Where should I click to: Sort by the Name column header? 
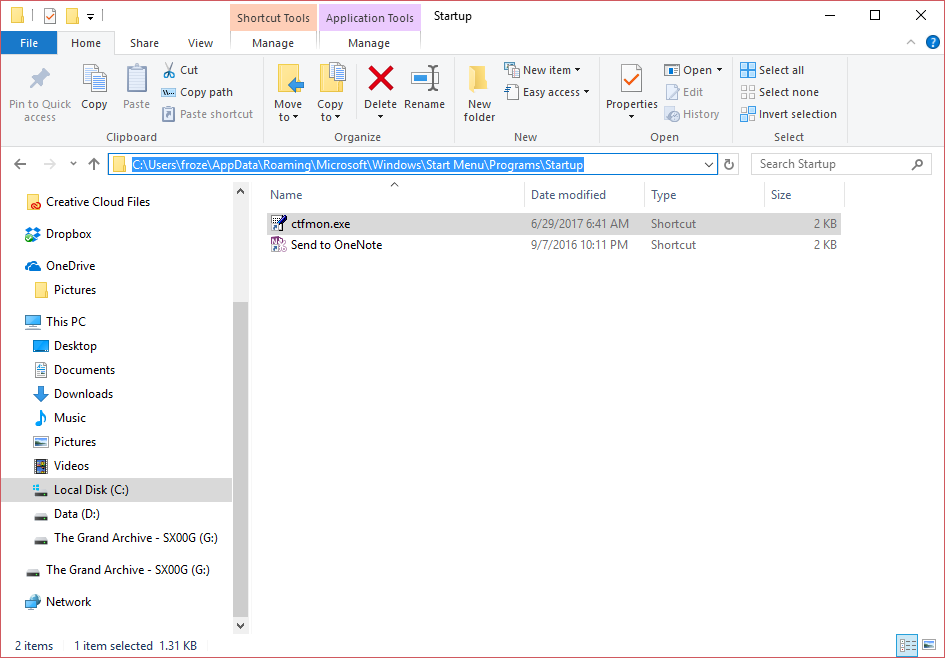click(x=395, y=195)
